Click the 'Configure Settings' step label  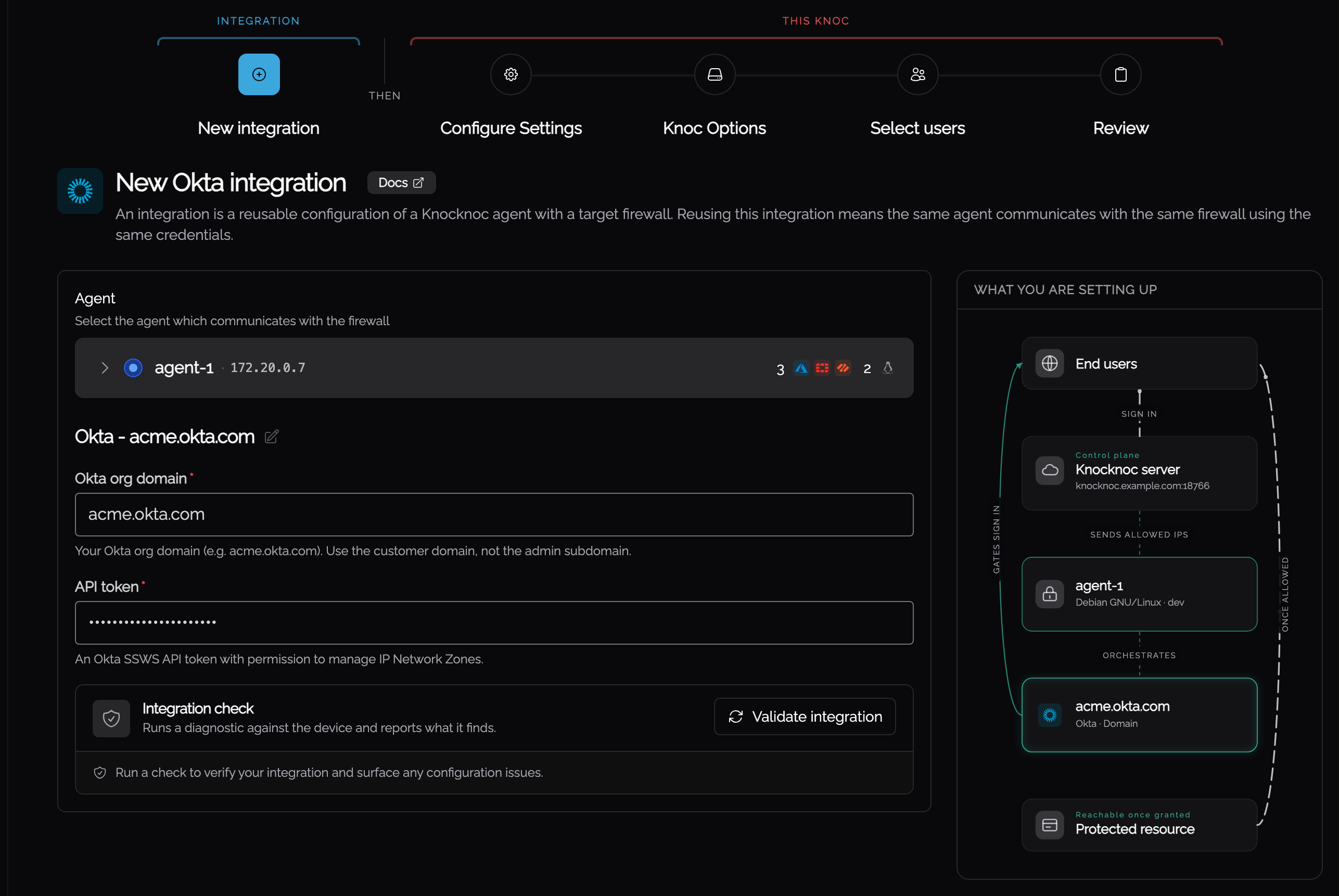(511, 128)
